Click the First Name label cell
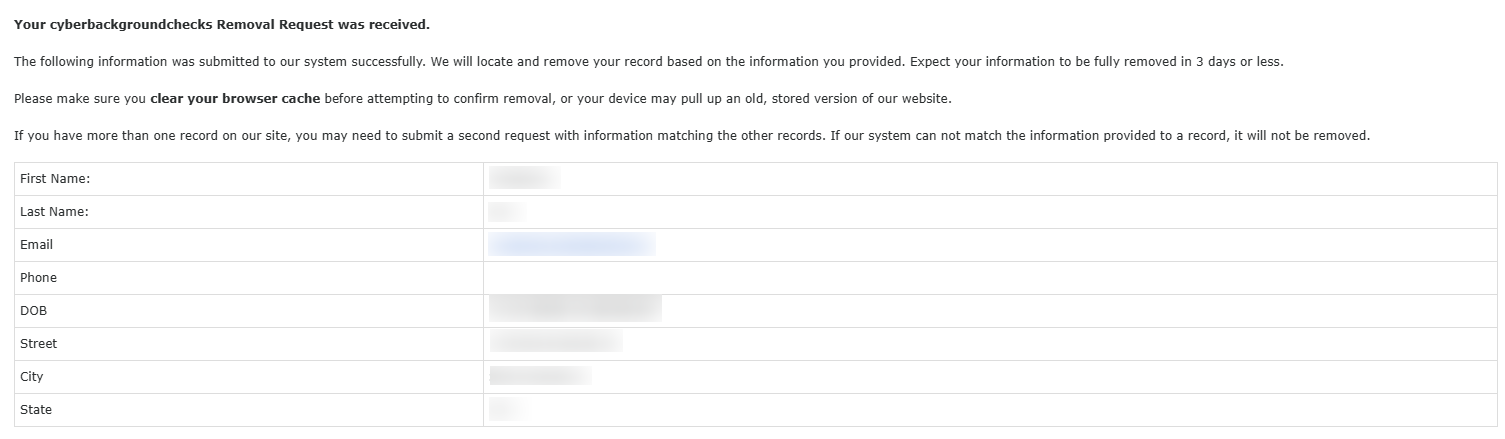Image resolution: width=1505 pixels, height=439 pixels. pos(249,179)
